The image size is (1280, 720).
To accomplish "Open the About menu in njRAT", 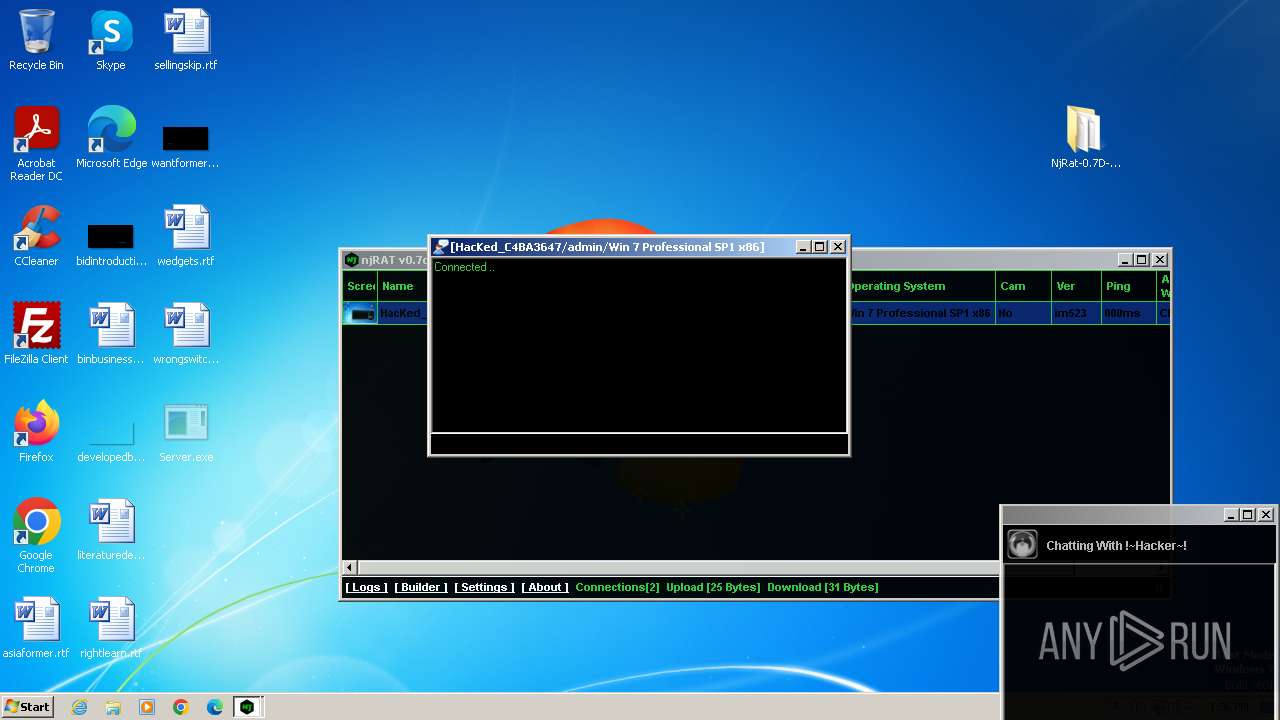I will point(545,587).
